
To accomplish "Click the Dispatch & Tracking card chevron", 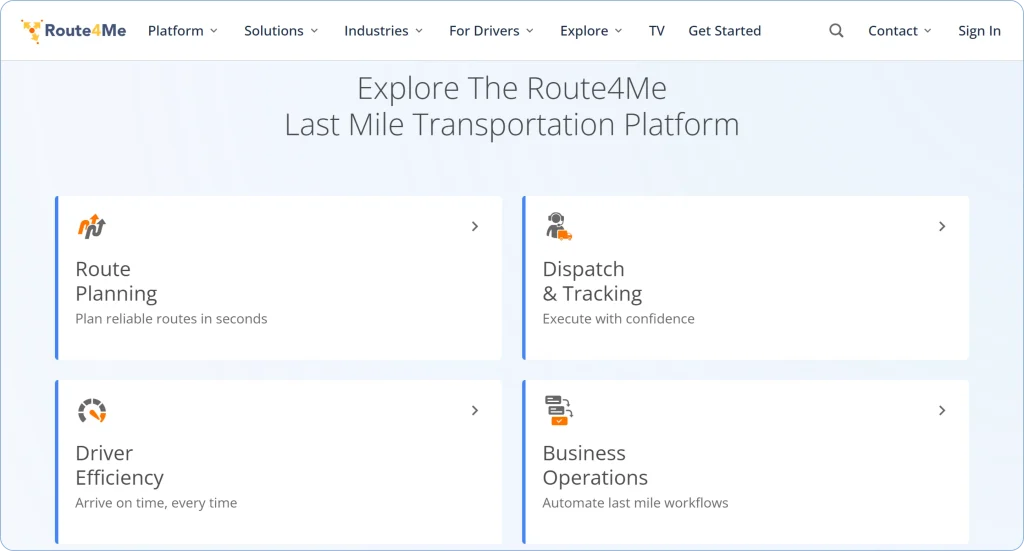I will pyautogui.click(x=942, y=227).
